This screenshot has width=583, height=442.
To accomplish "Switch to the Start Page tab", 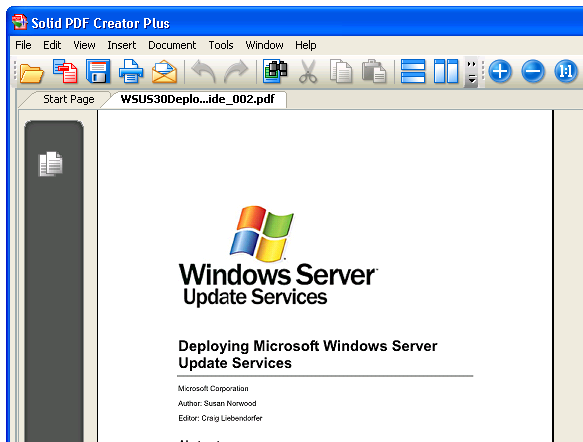I will coord(68,99).
